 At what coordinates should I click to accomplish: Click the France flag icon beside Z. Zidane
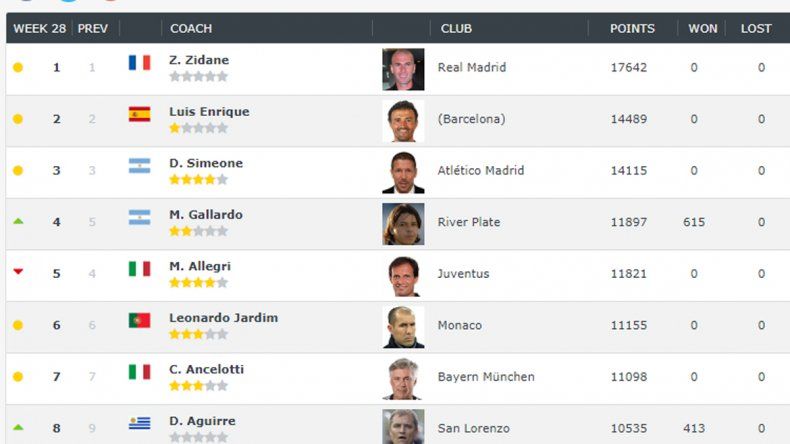click(139, 63)
